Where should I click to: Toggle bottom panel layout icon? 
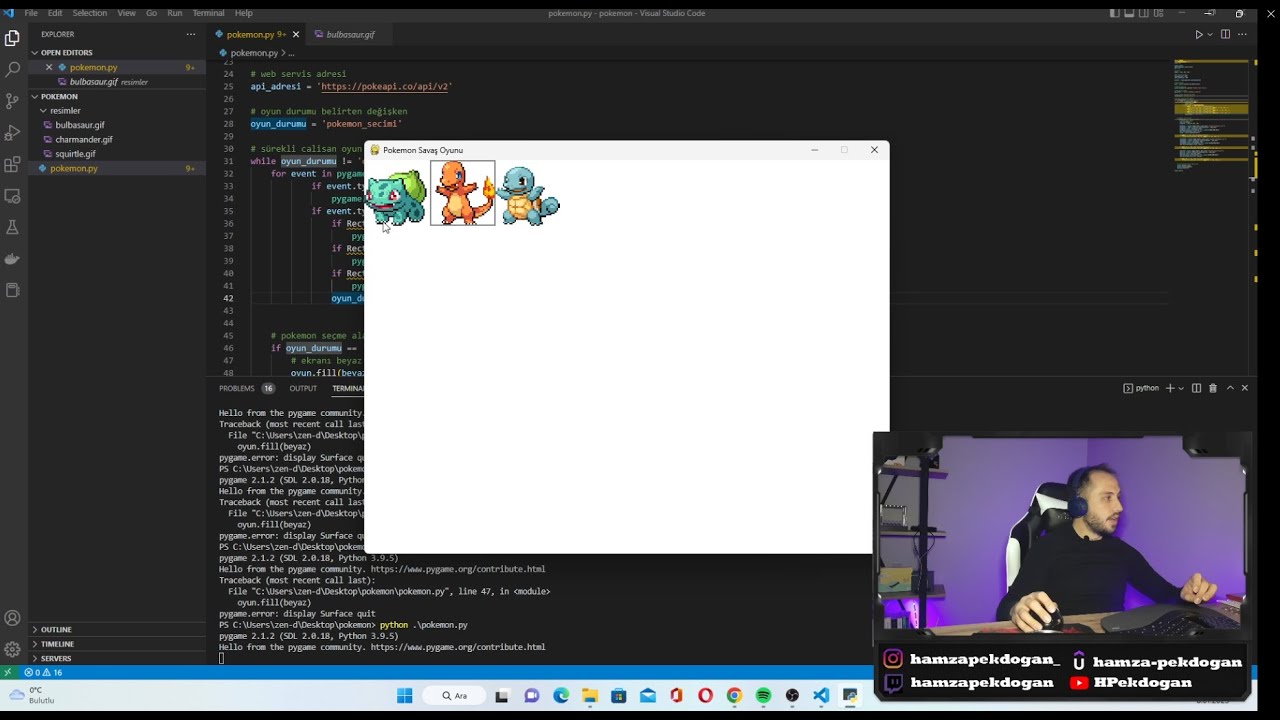click(1129, 13)
